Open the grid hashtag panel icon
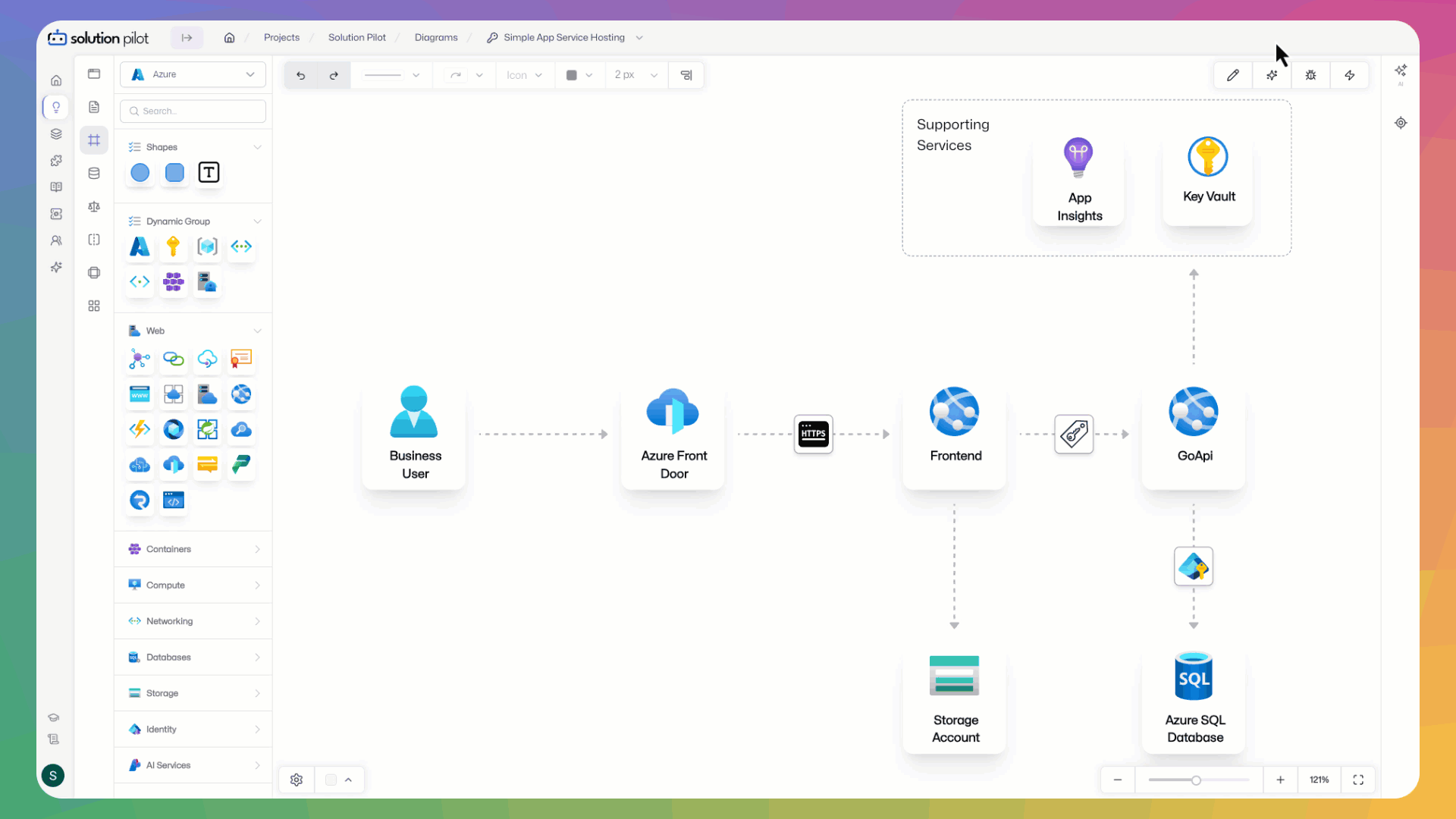This screenshot has width=1456, height=819. (x=94, y=140)
